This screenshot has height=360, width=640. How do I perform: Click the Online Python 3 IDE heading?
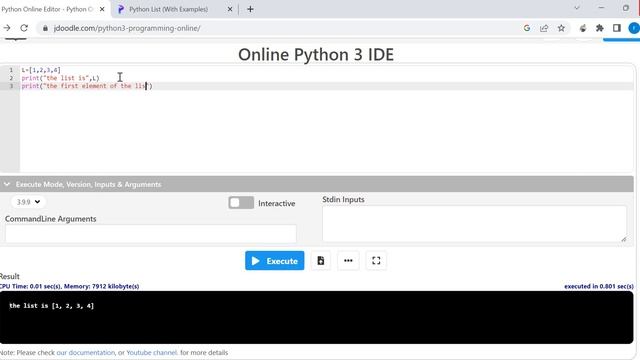(316, 55)
